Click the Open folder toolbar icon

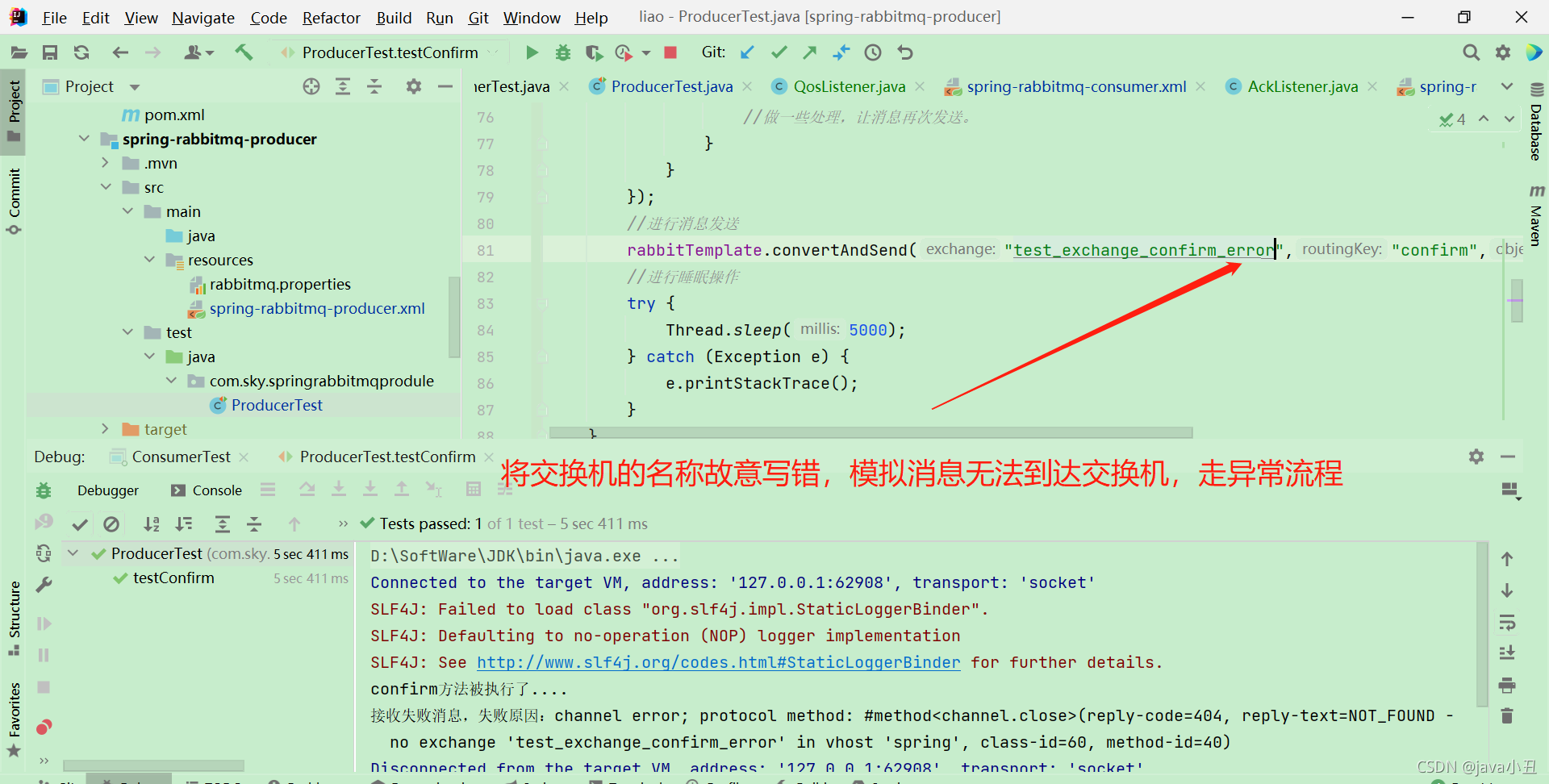19,52
